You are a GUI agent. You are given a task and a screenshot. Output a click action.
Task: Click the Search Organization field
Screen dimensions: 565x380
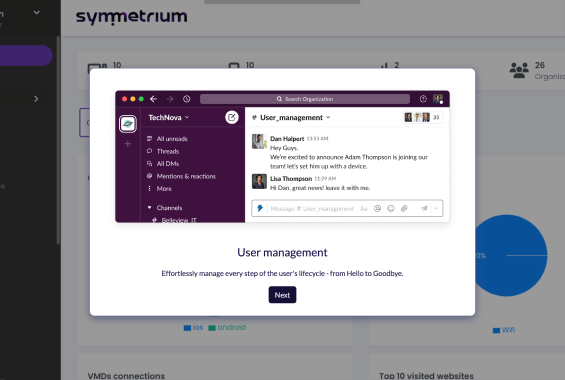tap(305, 99)
